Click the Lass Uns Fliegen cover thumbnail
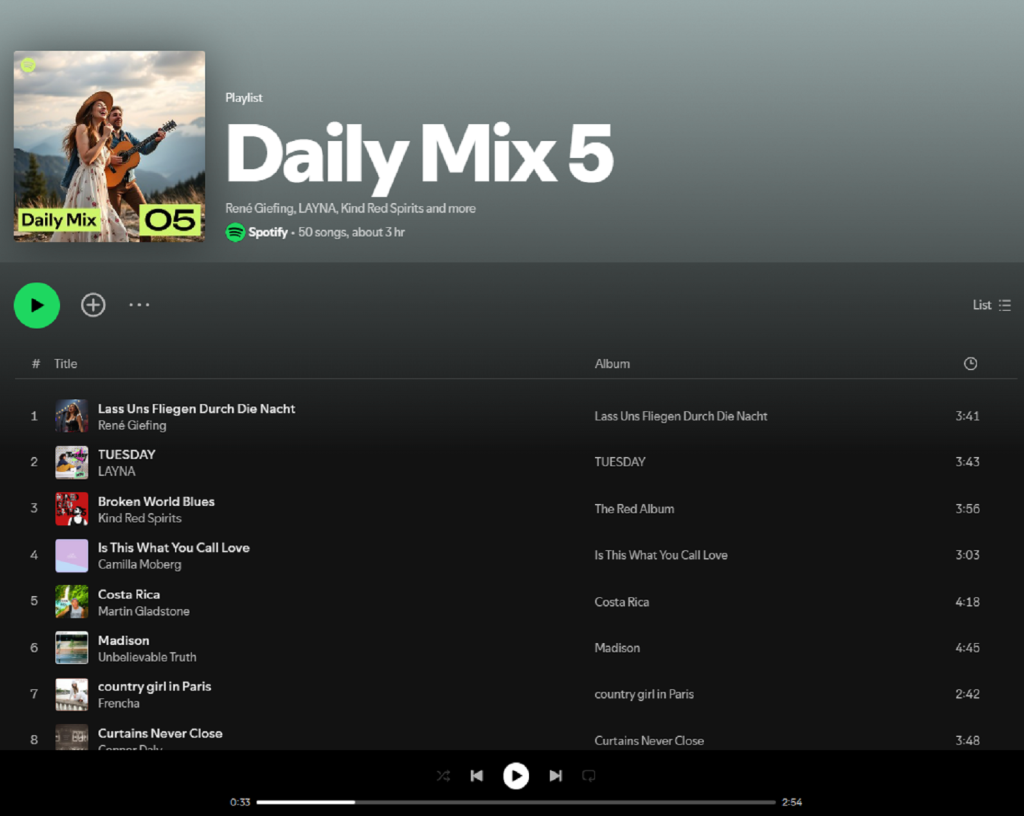 click(x=72, y=416)
